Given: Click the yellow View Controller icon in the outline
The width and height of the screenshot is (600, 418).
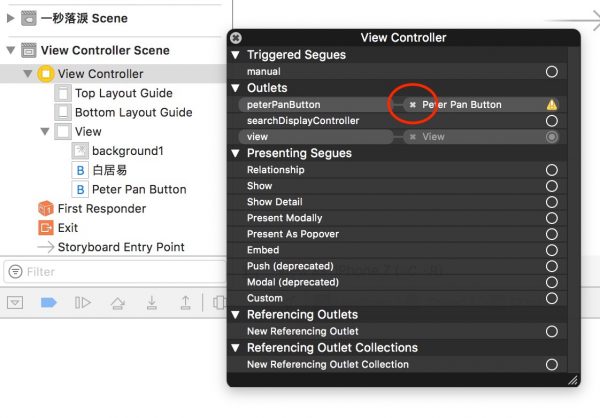Looking at the screenshot, I should click(46, 73).
